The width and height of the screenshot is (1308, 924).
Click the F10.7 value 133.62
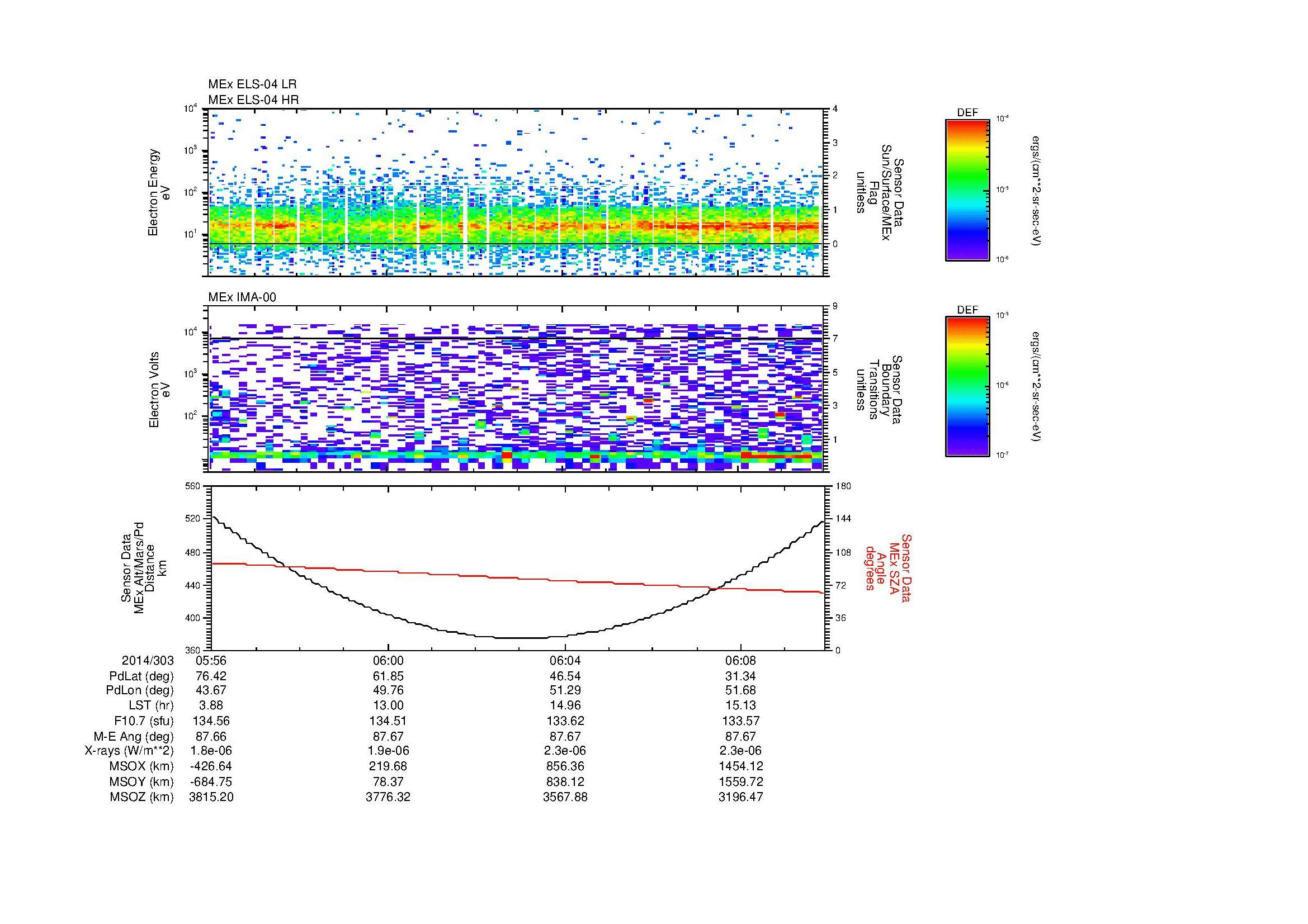(565, 721)
